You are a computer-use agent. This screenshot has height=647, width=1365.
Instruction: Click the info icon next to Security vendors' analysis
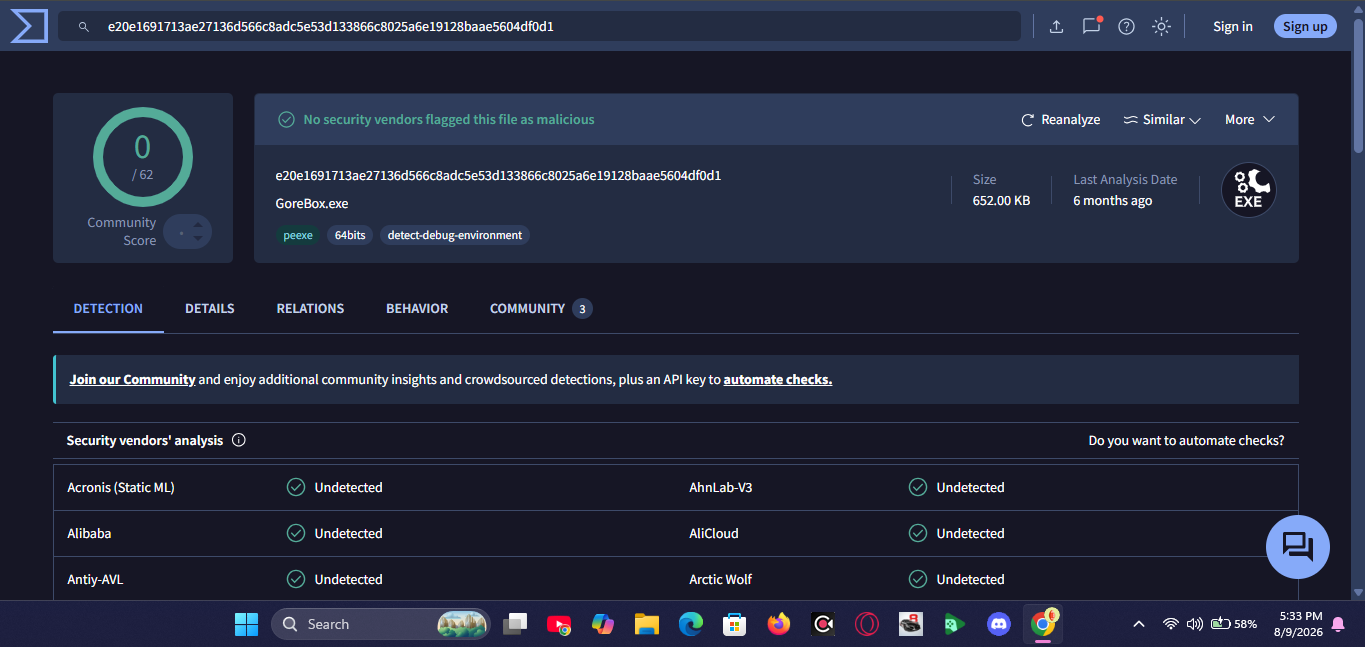tap(239, 441)
